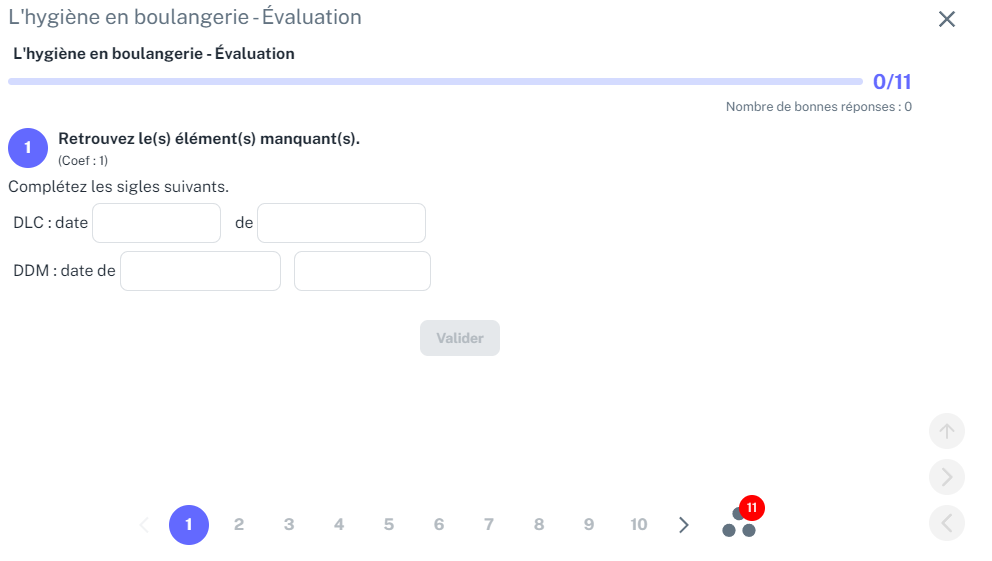Viewport: 992px width, 561px height.
Task: Go to next pagination page arrow
Action: coord(684,525)
